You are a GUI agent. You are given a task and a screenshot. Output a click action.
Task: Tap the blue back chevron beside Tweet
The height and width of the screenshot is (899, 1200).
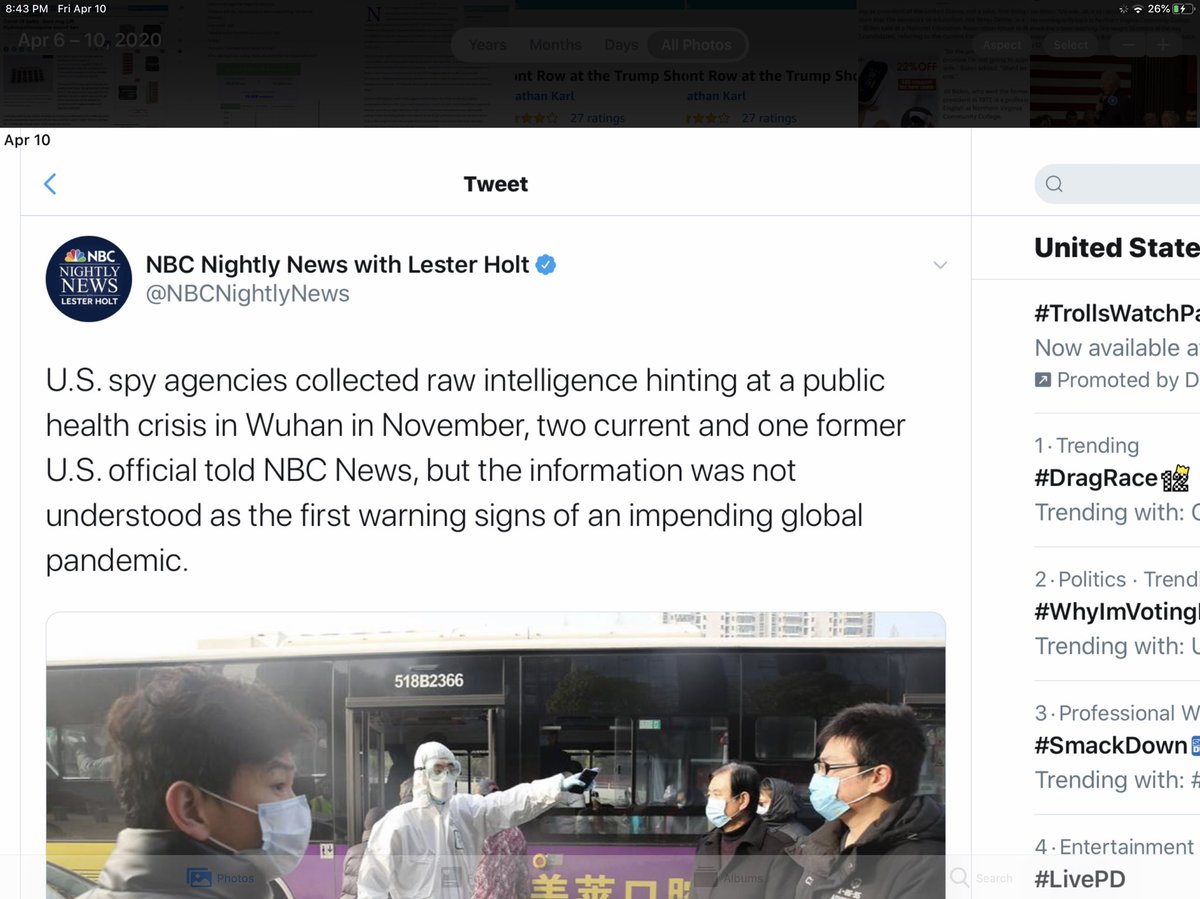(50, 184)
